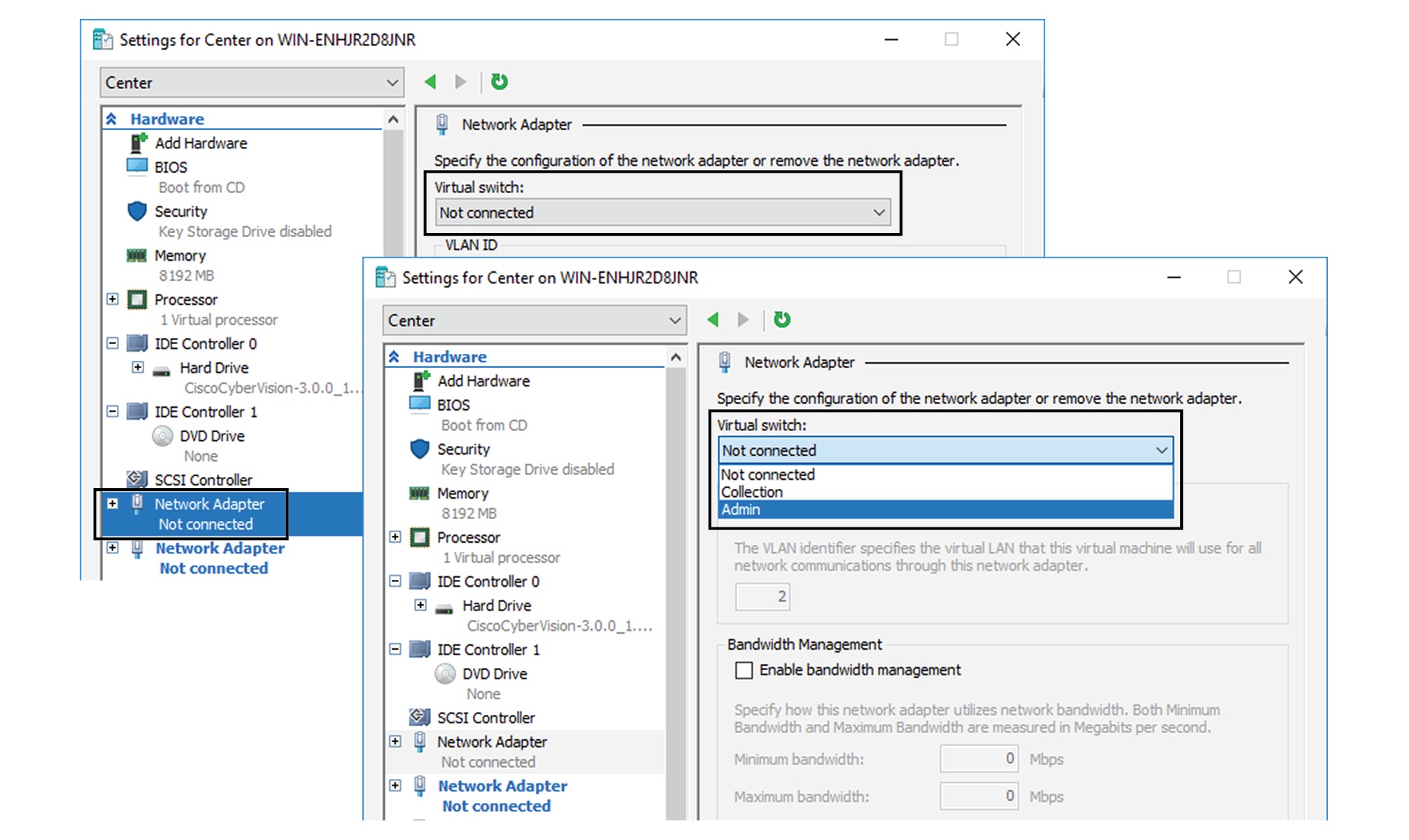Select the Network Adapter marked Not connected
Image resolution: width=1409 pixels, height=840 pixels.
tap(490, 741)
